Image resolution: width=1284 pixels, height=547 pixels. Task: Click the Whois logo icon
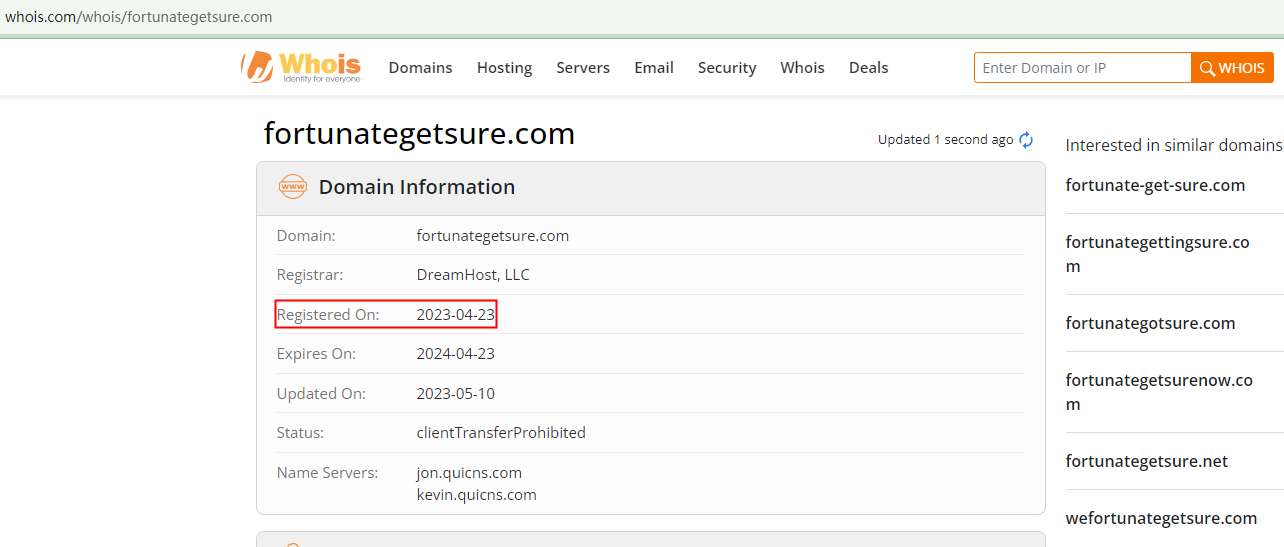point(257,67)
